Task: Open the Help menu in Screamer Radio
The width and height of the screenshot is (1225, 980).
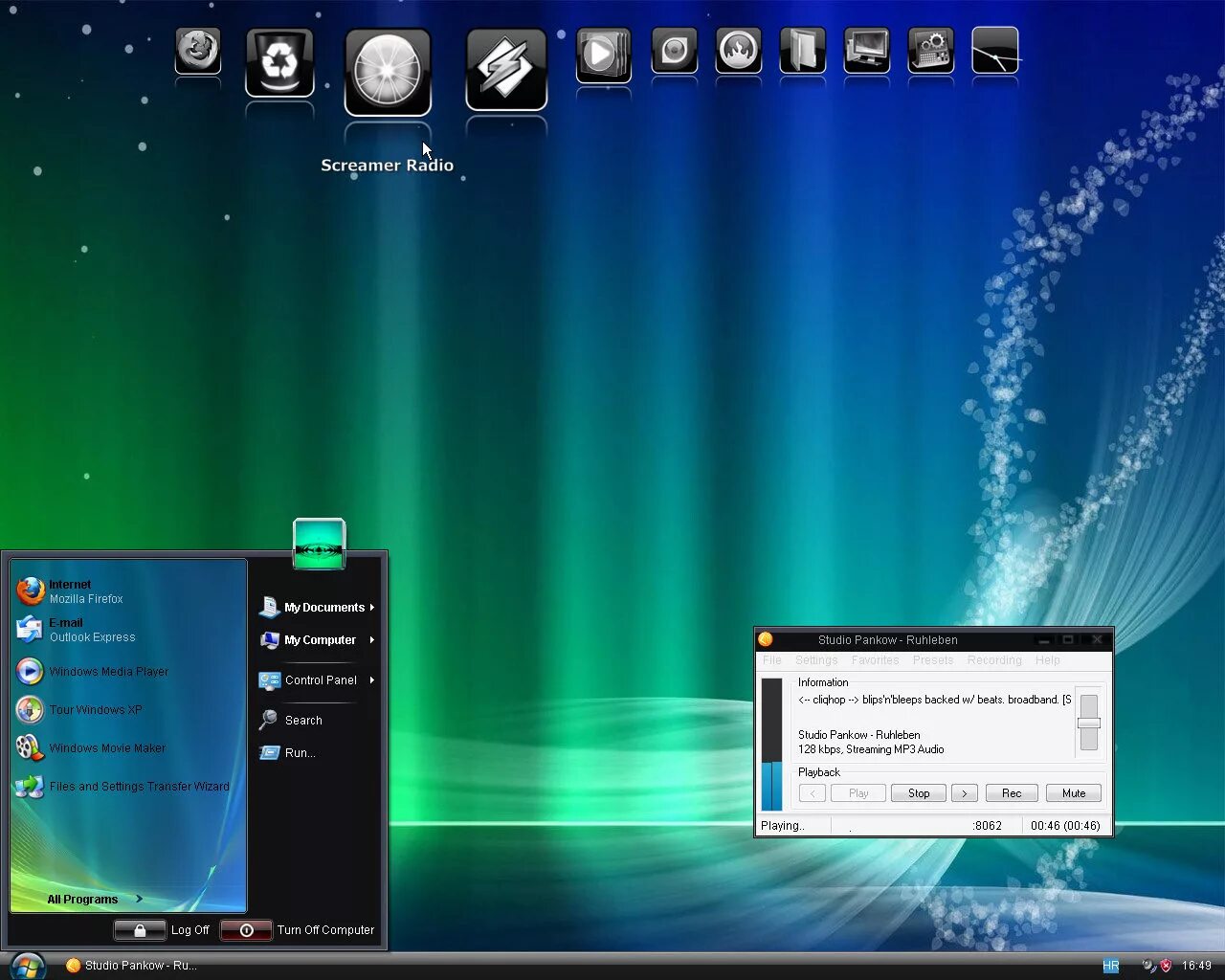Action: (x=1048, y=660)
